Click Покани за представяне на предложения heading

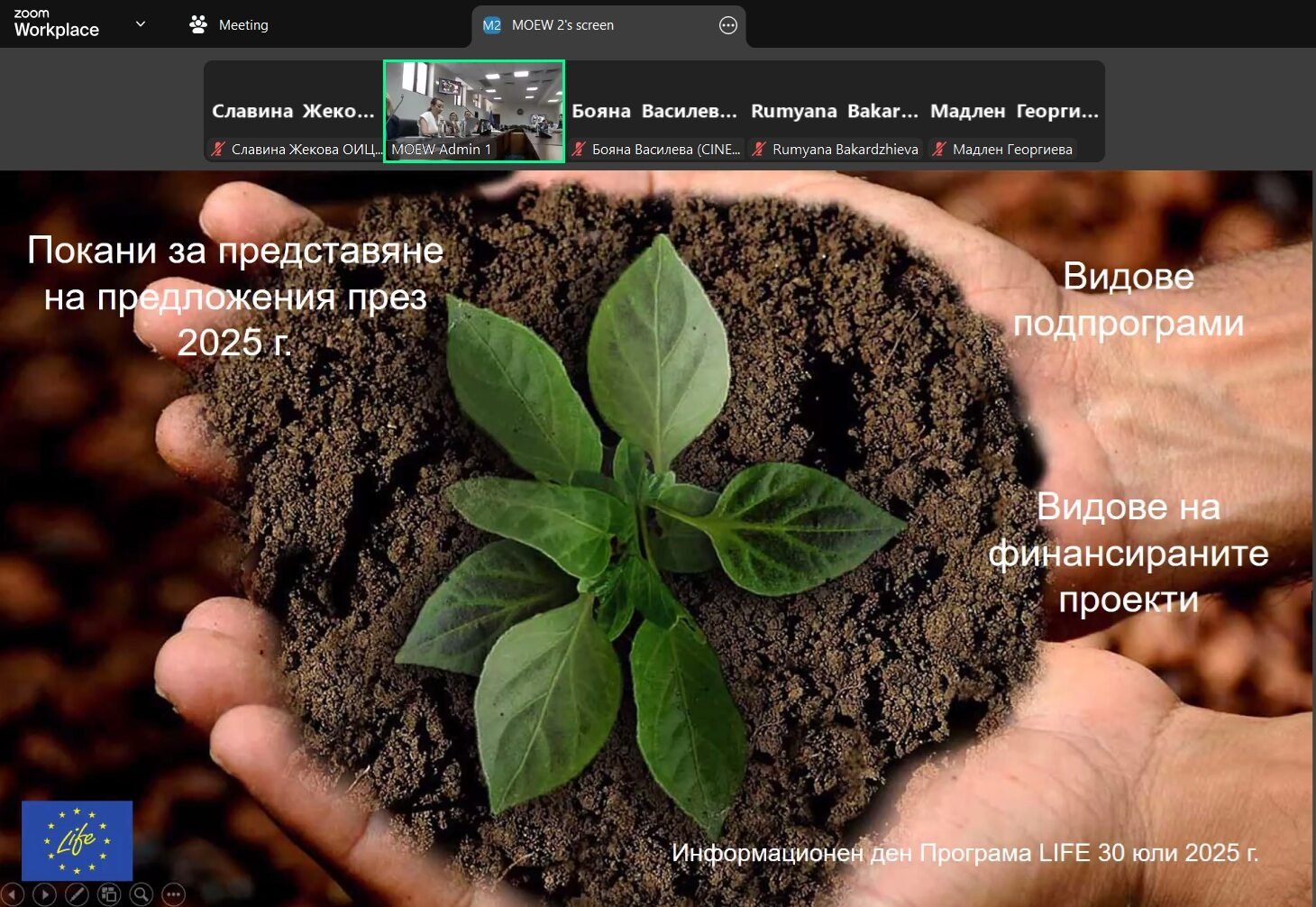click(x=235, y=296)
